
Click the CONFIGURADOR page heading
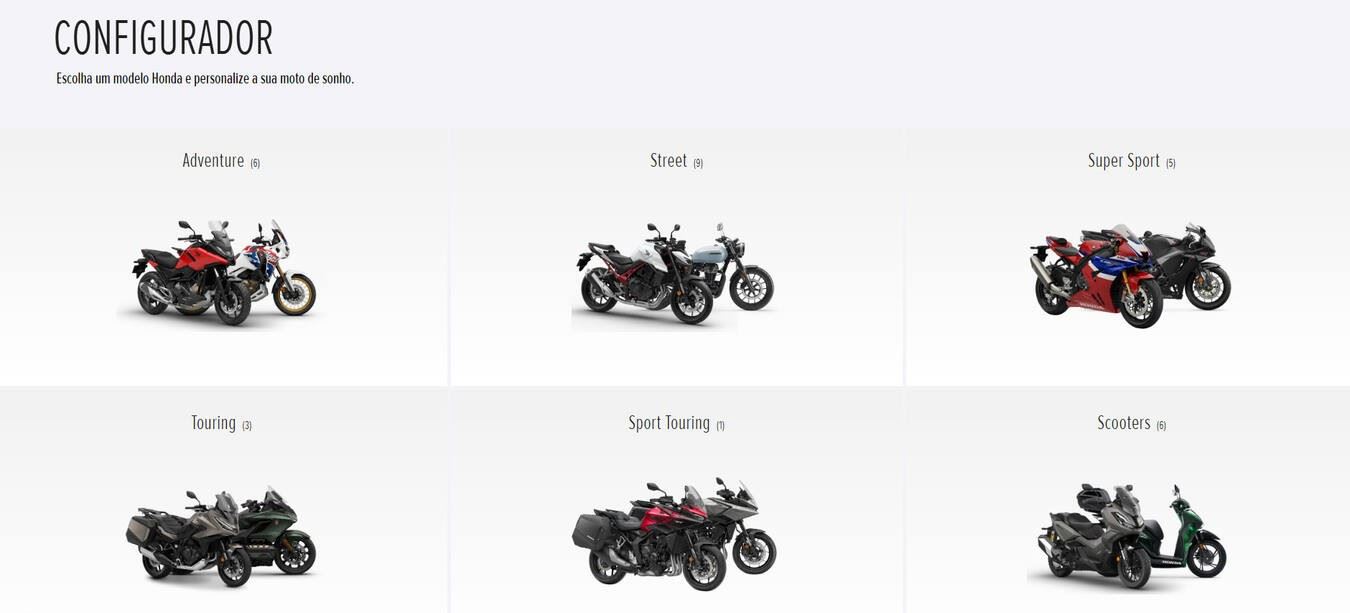(x=163, y=38)
